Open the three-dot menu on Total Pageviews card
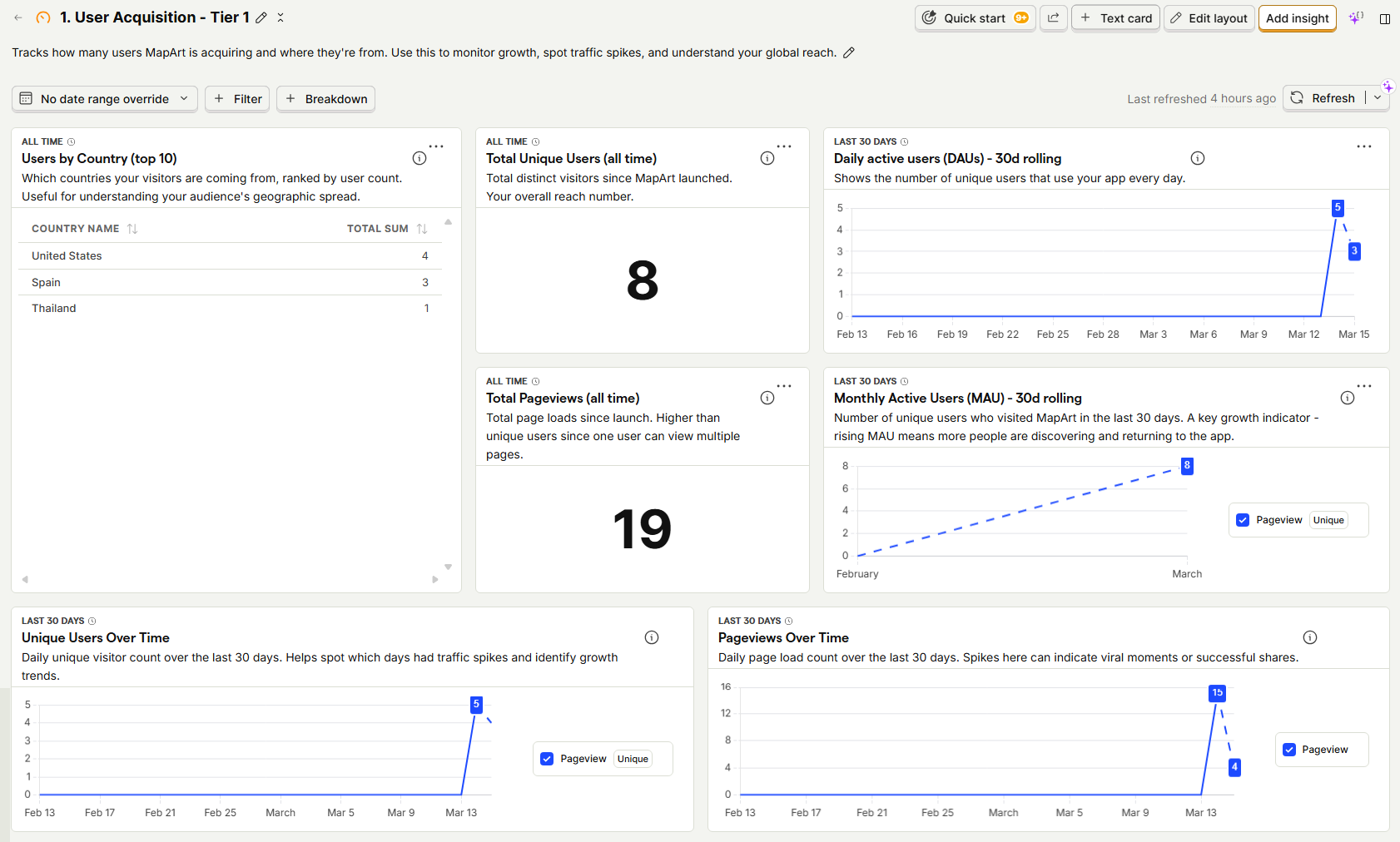This screenshot has width=1400, height=842. [x=783, y=385]
